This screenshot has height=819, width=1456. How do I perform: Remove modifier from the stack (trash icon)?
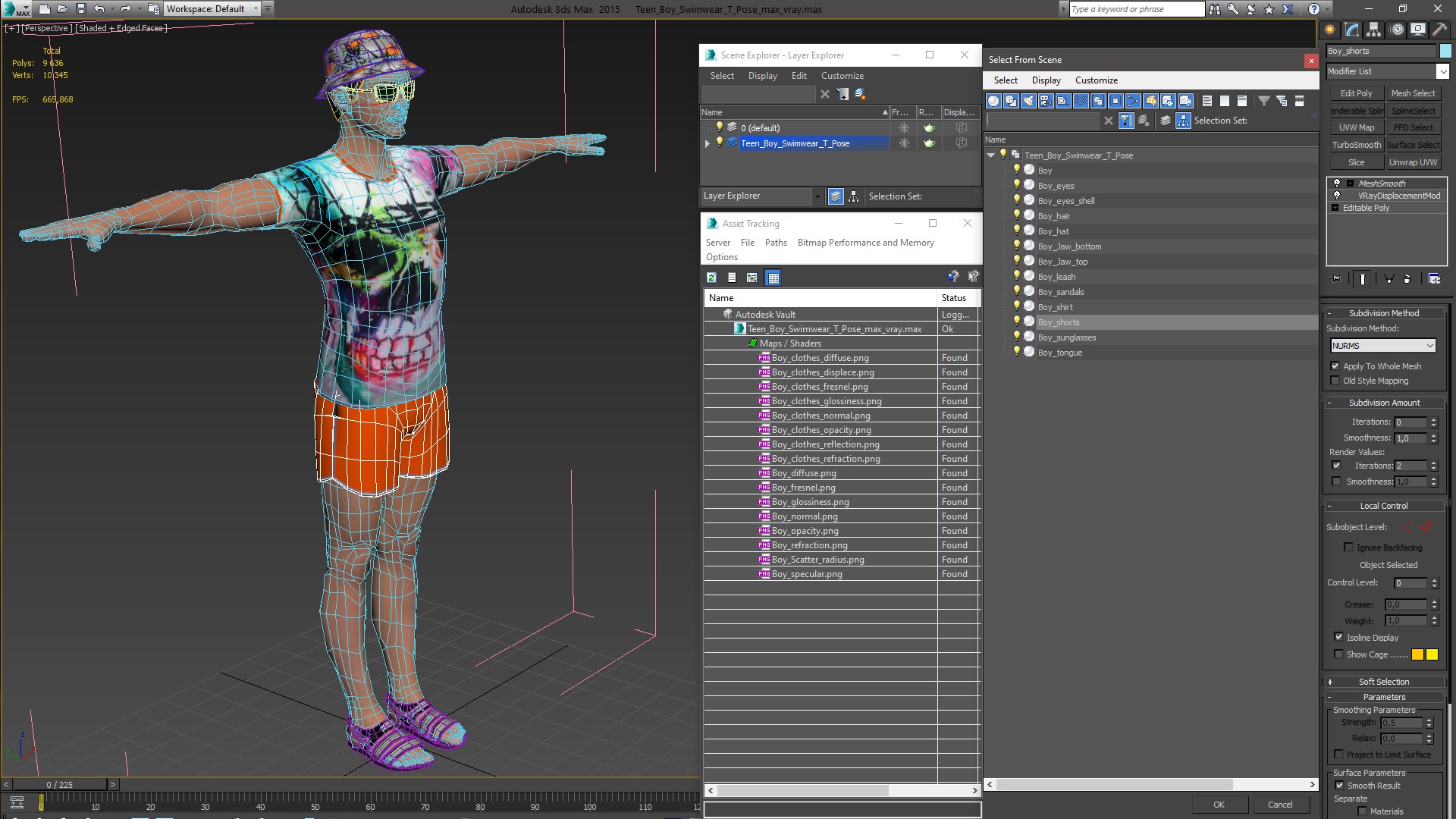[1407, 279]
